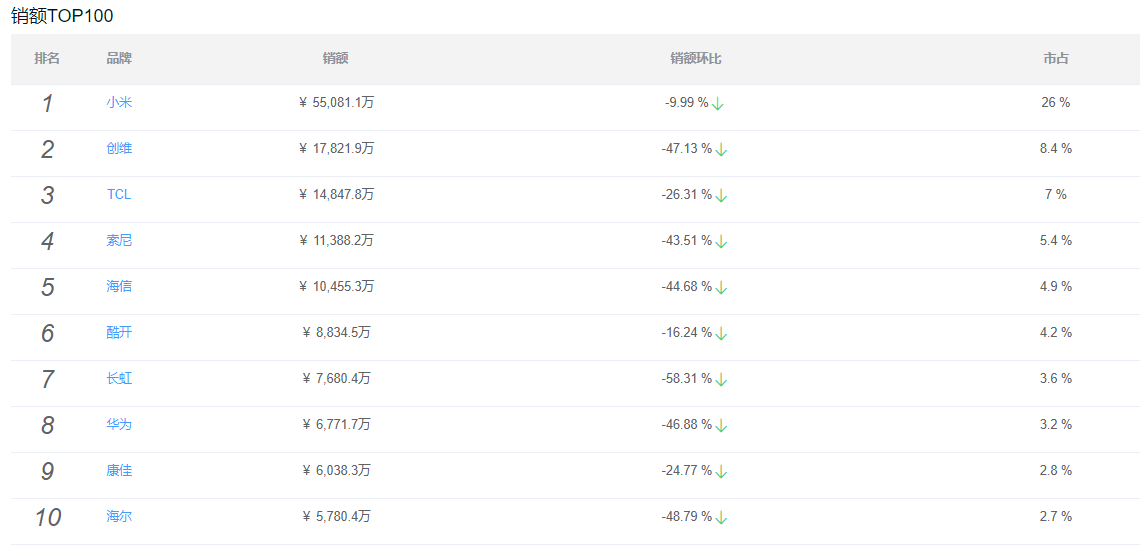Screen dimensions: 1140x547
Task: Click the 酷开 brand link
Action: pyautogui.click(x=119, y=333)
